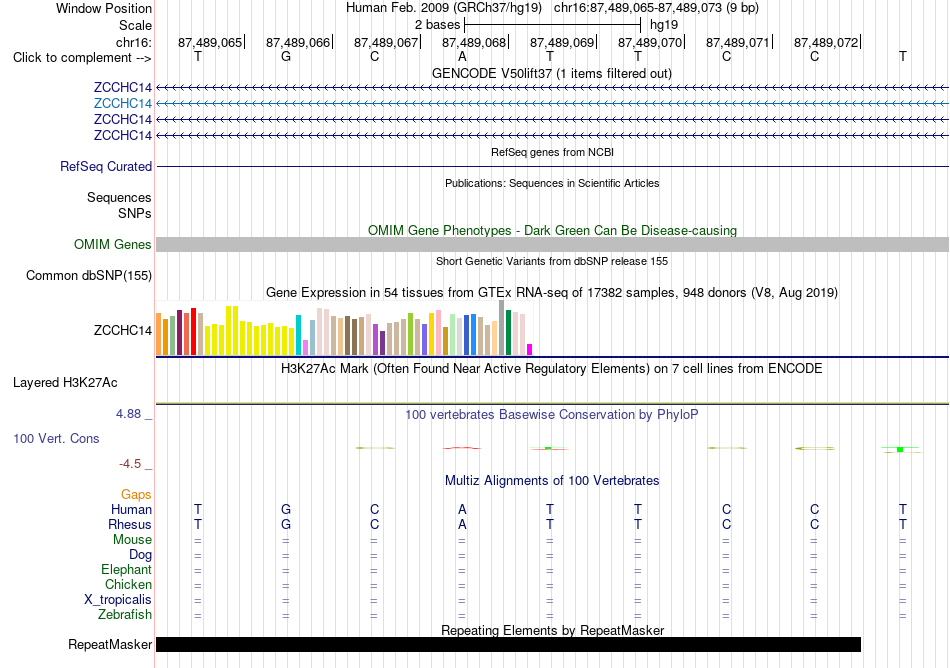Click the orange 'Gaps' row label

click(136, 495)
